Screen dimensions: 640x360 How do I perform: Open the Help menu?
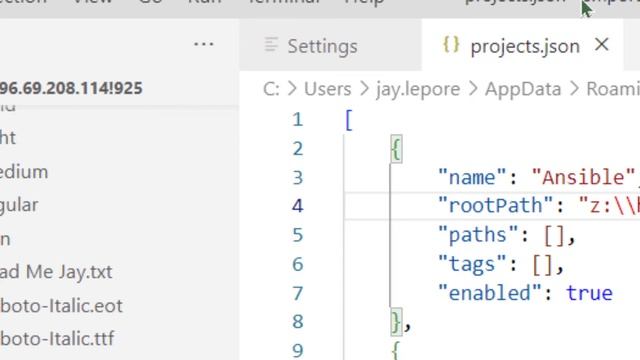coord(364,2)
